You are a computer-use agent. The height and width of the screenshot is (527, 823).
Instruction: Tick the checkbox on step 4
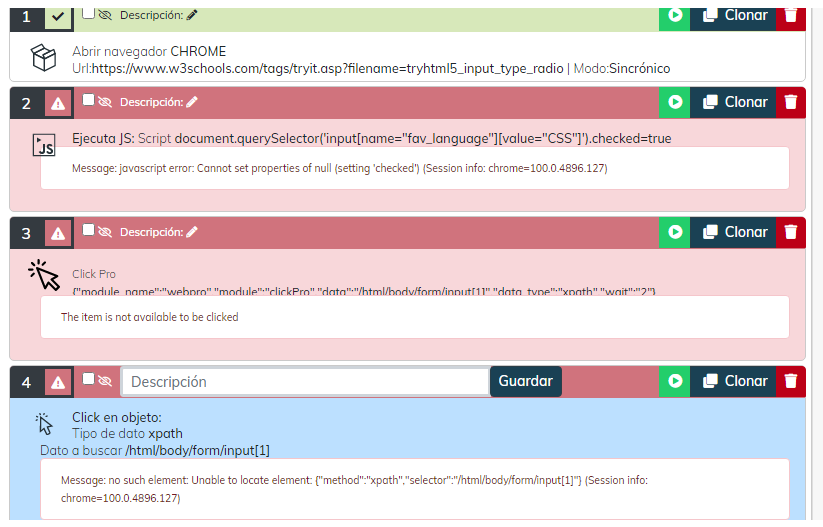(88, 379)
